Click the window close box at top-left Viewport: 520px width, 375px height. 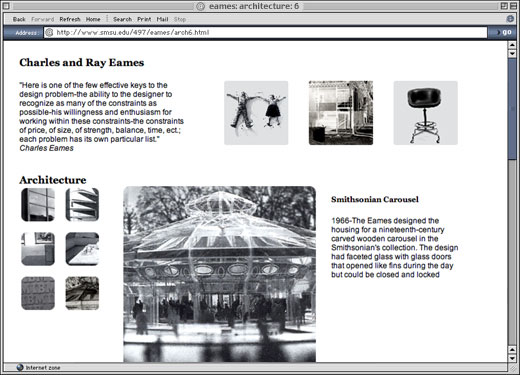pyautogui.click(x=7, y=6)
